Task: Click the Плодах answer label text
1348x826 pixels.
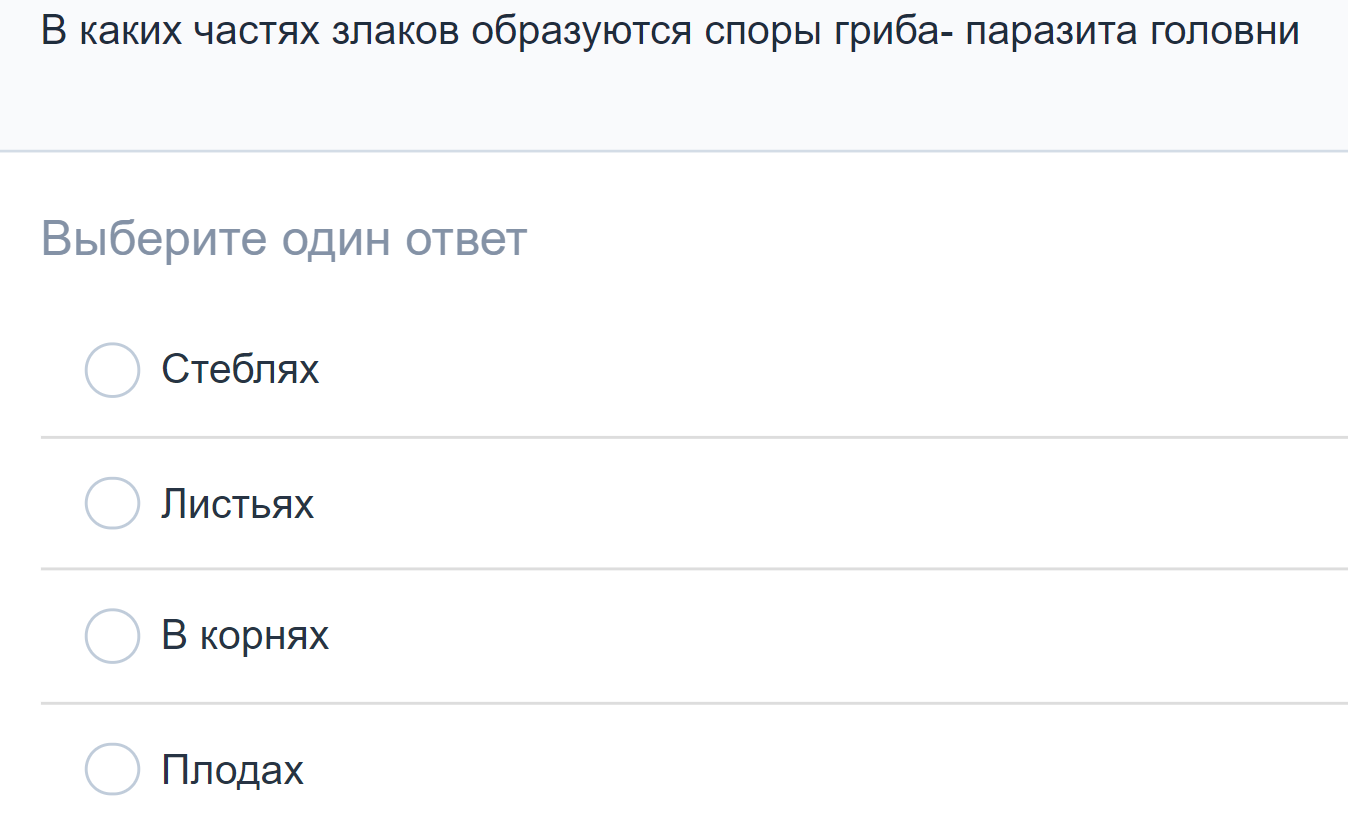Action: [233, 770]
